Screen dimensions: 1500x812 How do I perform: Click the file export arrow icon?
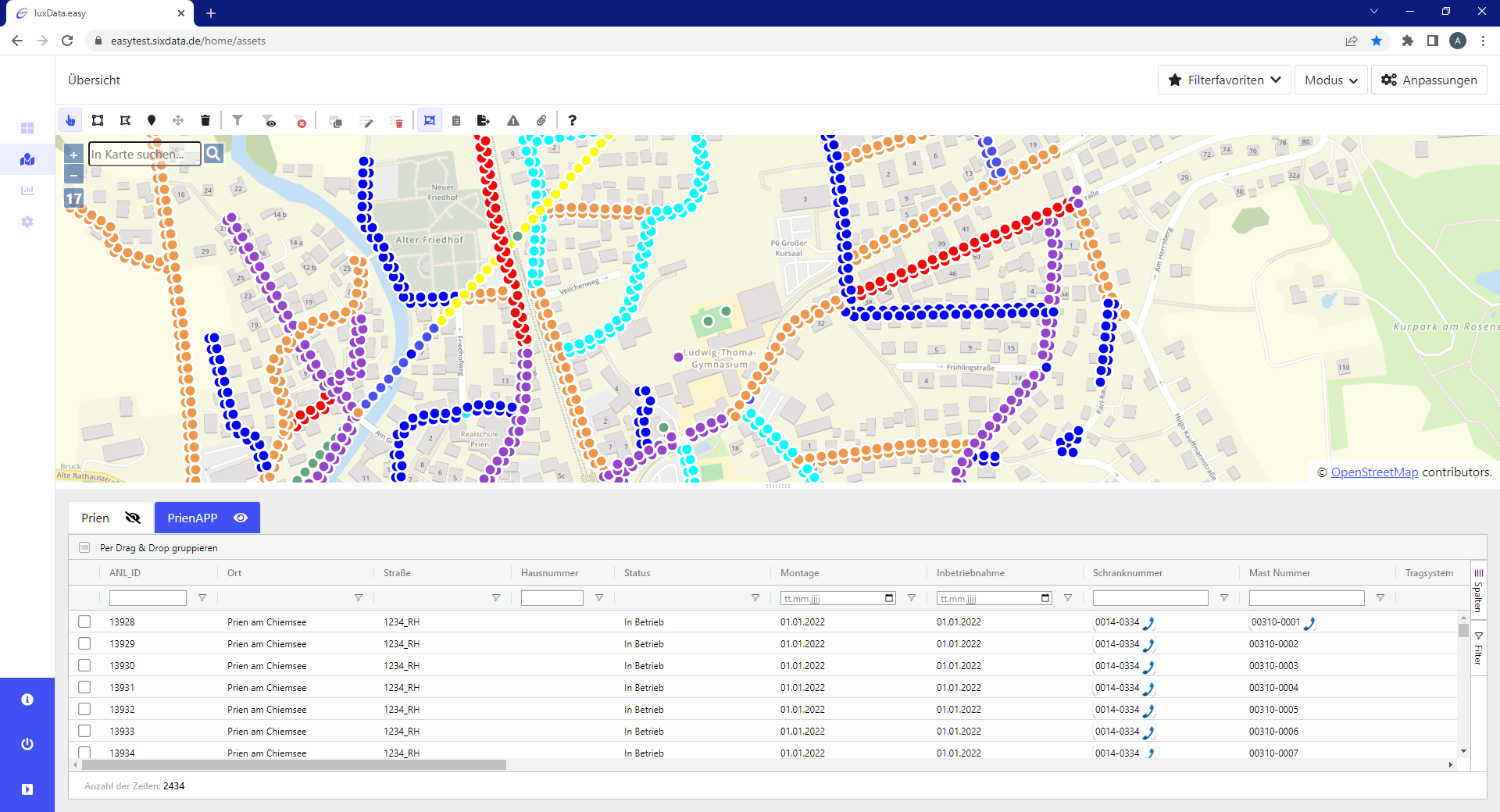point(484,120)
